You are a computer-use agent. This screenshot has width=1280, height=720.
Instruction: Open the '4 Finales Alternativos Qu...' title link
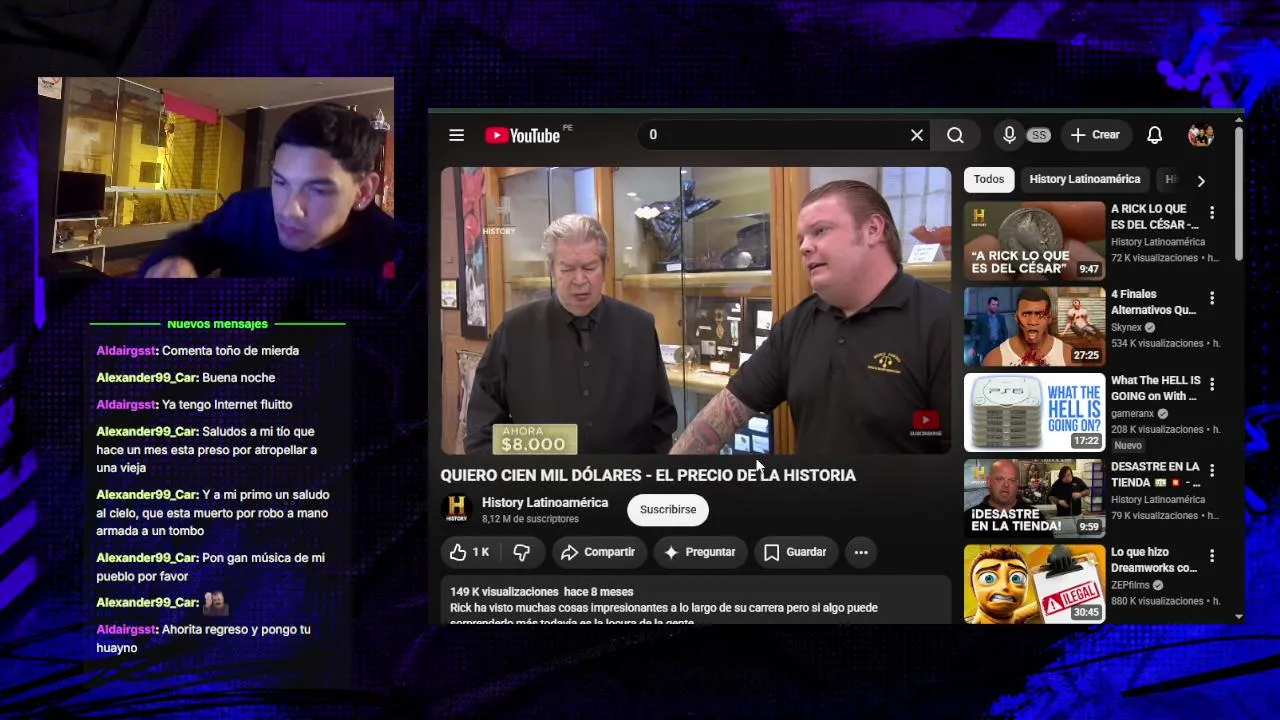click(x=1154, y=302)
